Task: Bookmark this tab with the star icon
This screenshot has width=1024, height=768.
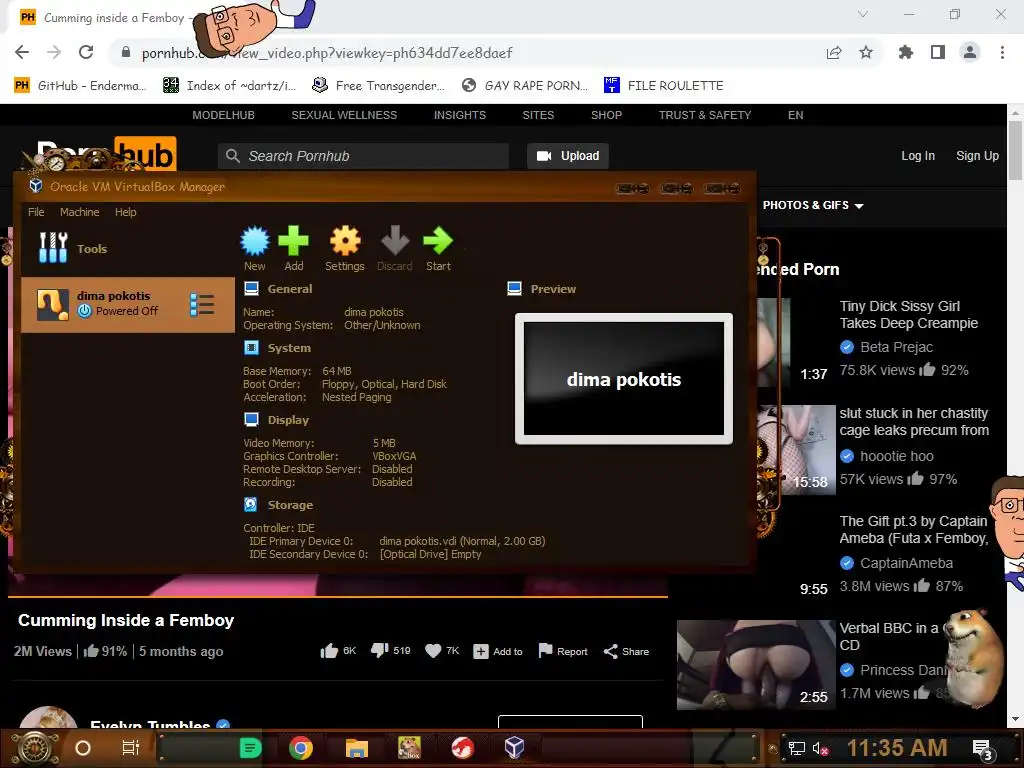Action: 866,52
